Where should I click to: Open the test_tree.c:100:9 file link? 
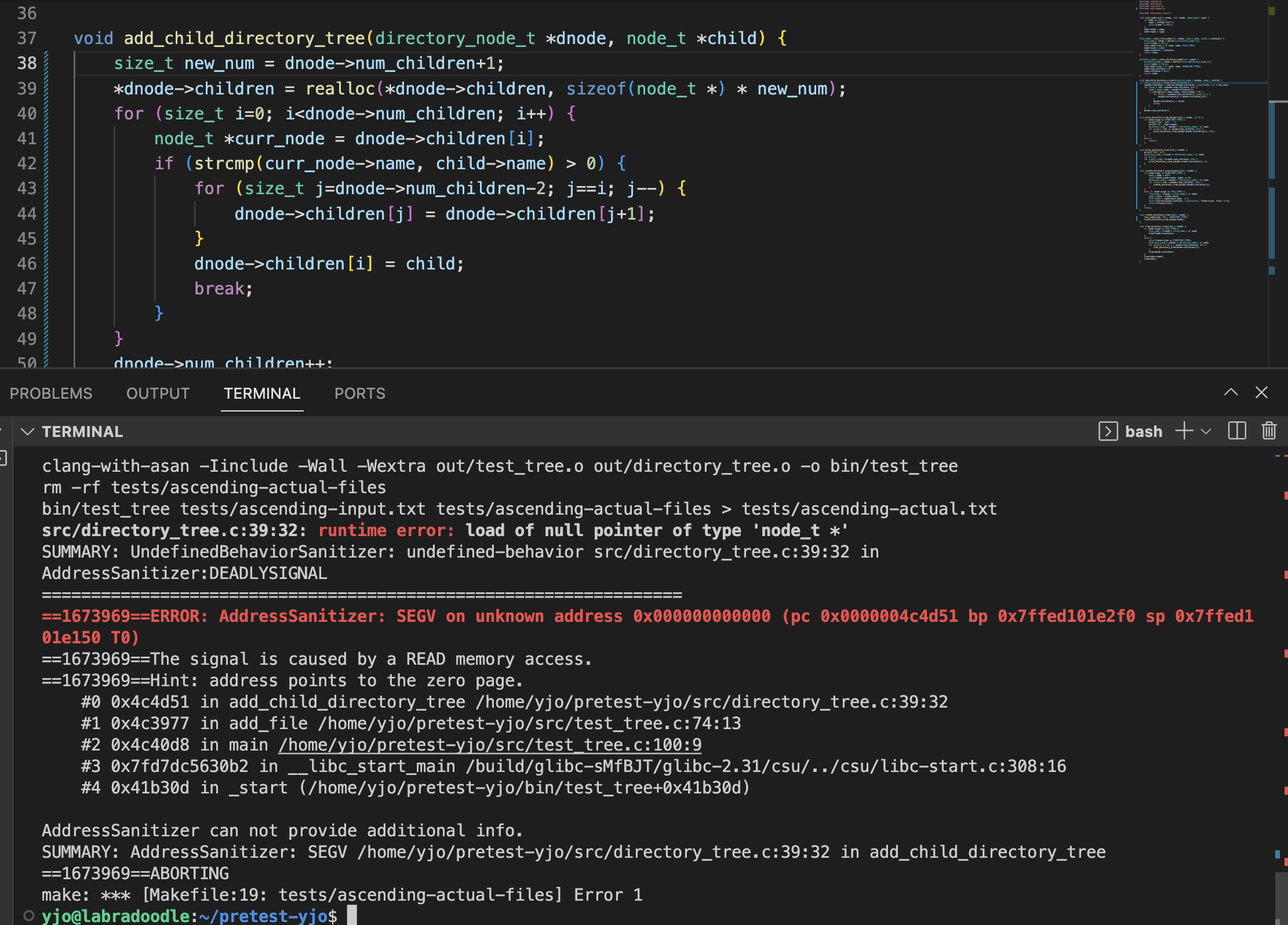click(490, 745)
